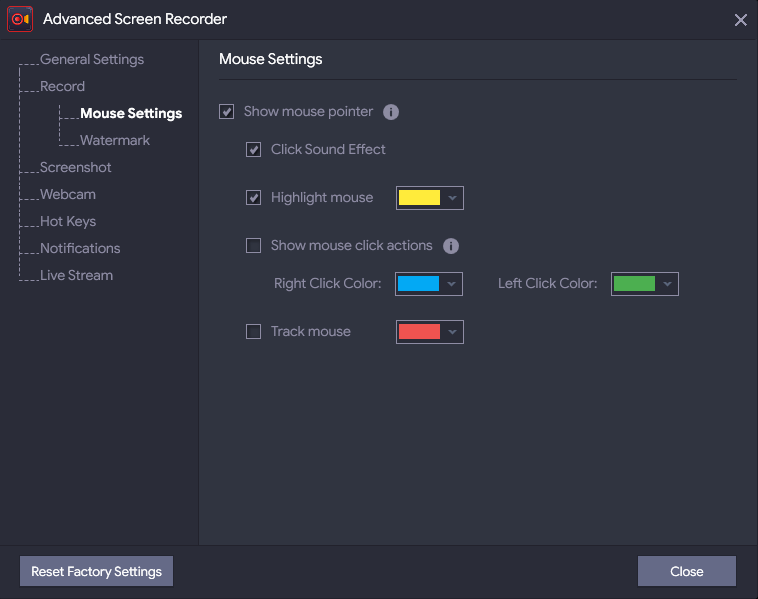758x599 pixels.
Task: Click the Click Sound Effect label
Action: [328, 149]
